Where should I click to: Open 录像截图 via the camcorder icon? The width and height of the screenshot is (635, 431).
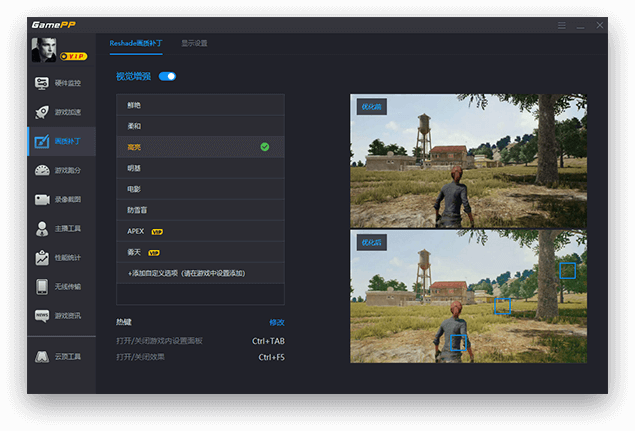[42, 200]
